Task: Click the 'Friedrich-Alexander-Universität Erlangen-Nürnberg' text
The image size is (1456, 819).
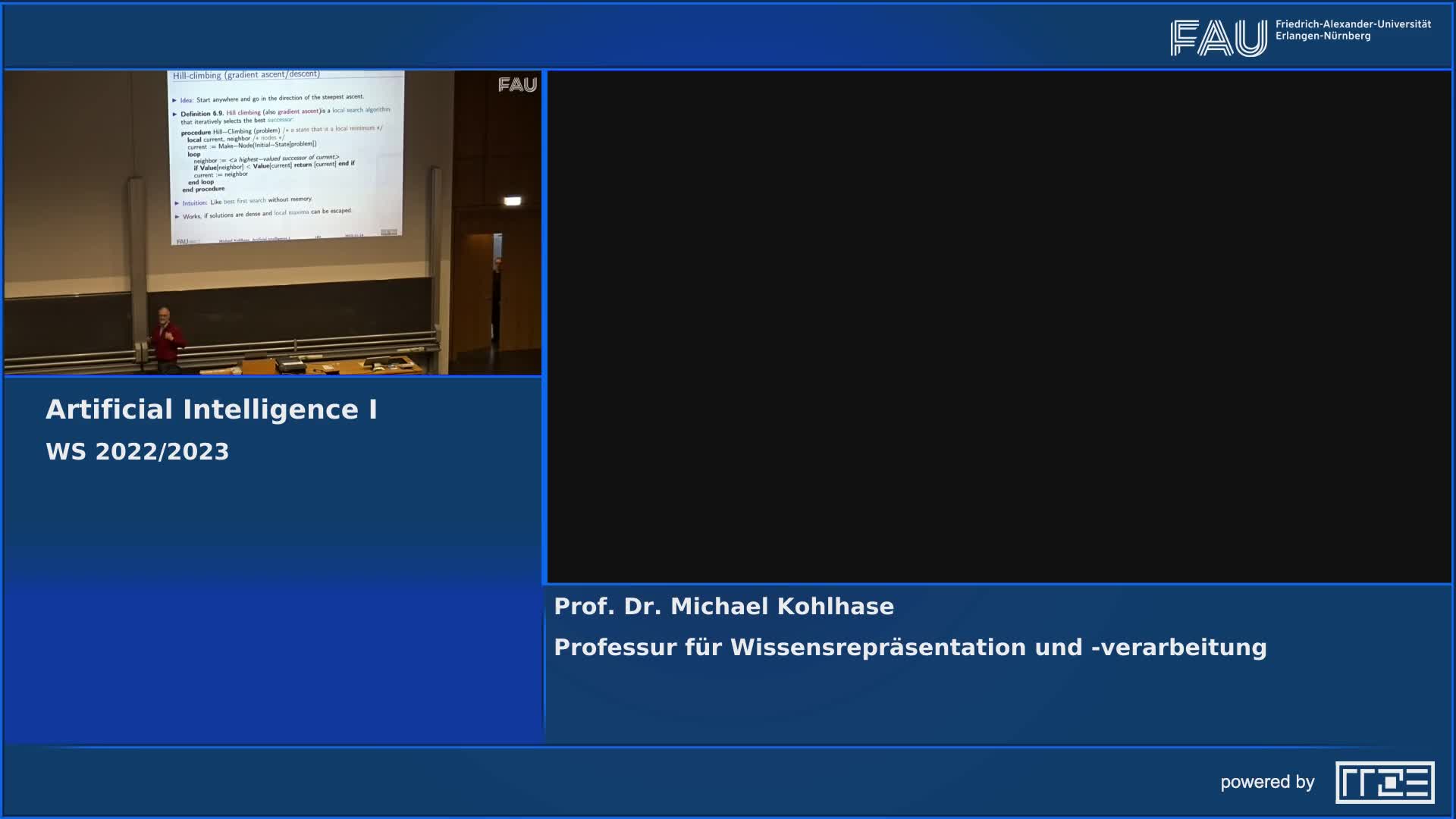Action: (1352, 30)
